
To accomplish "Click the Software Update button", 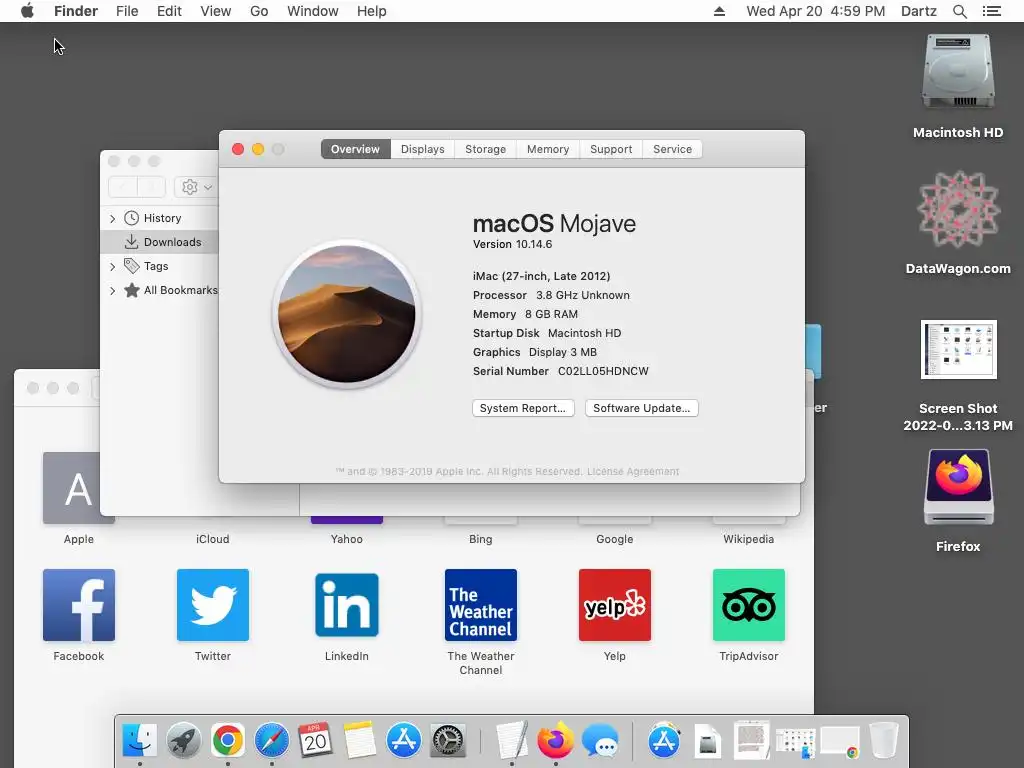I will pos(641,408).
